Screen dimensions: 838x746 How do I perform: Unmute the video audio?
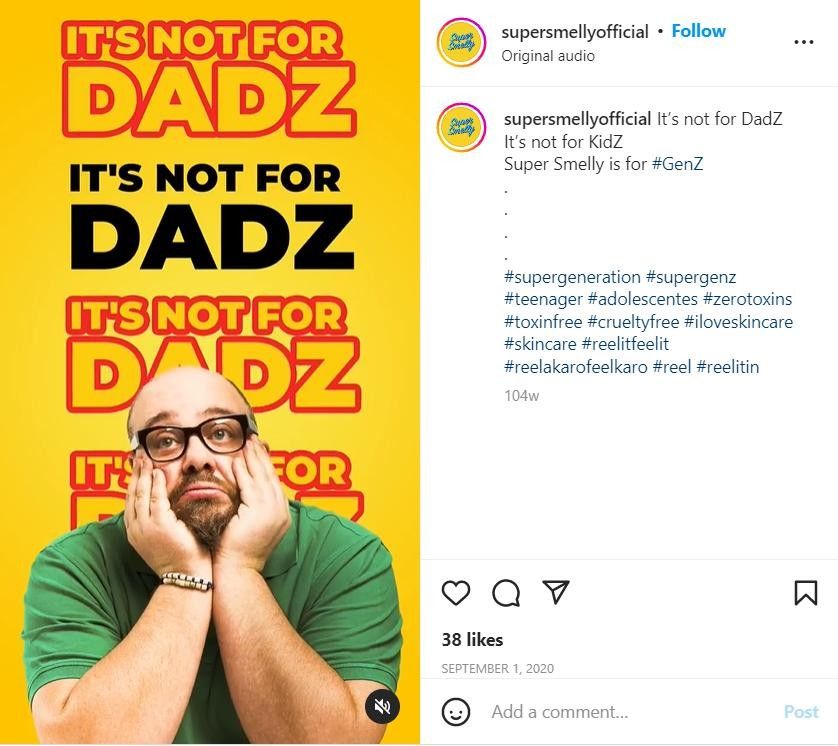tap(383, 707)
